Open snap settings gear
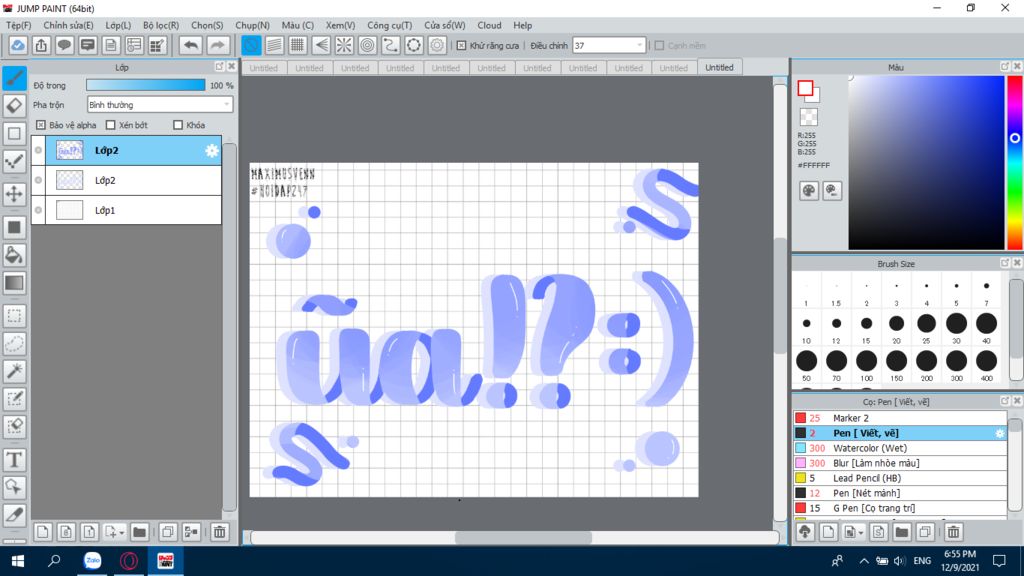 [437, 45]
